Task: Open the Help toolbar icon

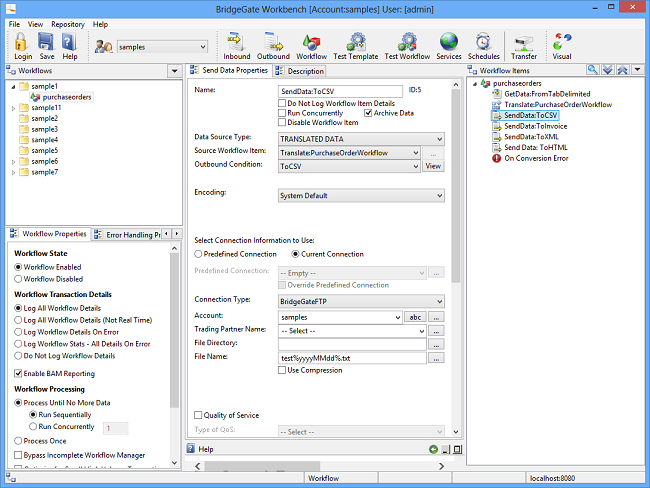Action: coord(70,46)
